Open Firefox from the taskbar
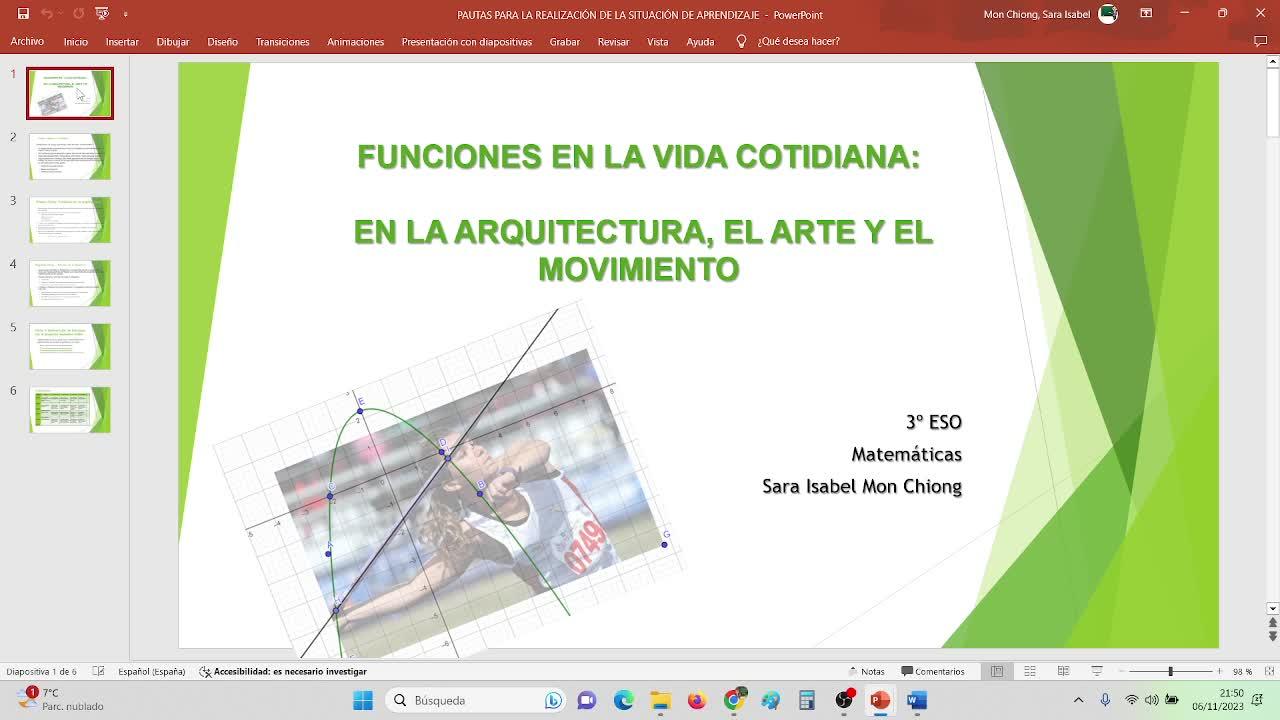1280x720 pixels. pos(697,700)
